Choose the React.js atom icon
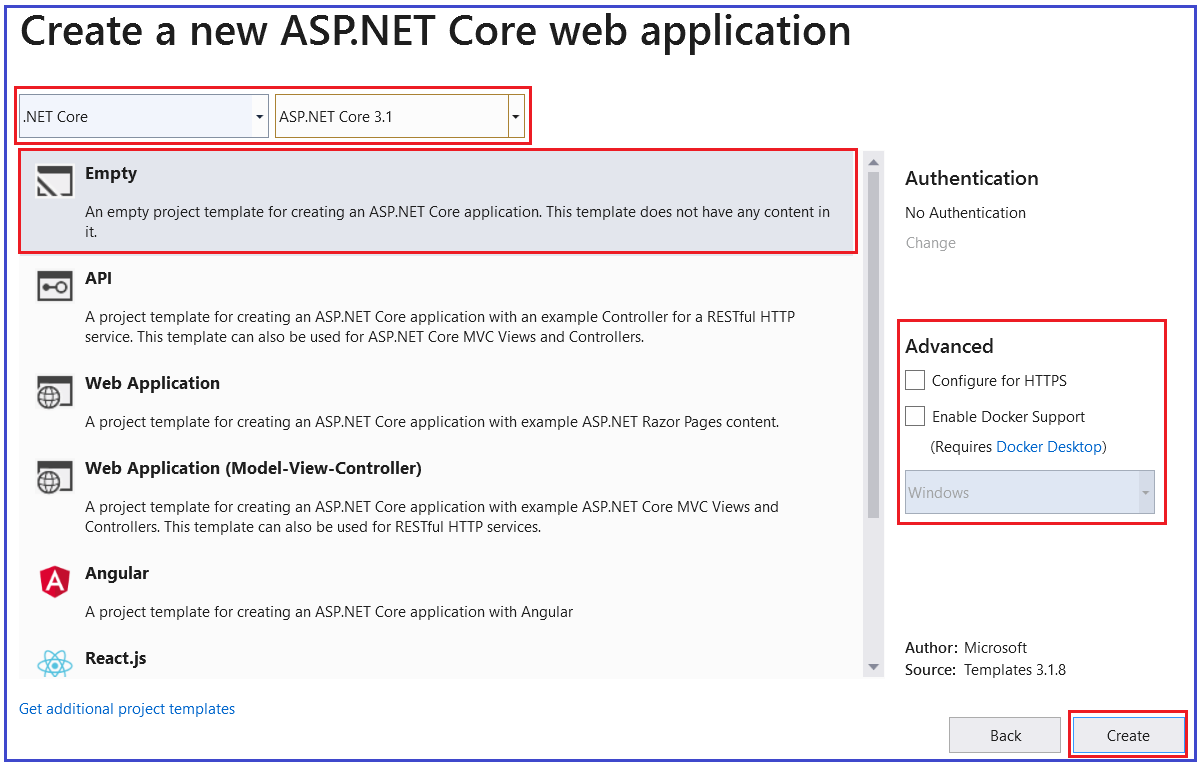Viewport: 1200px width, 766px height. click(x=54, y=664)
